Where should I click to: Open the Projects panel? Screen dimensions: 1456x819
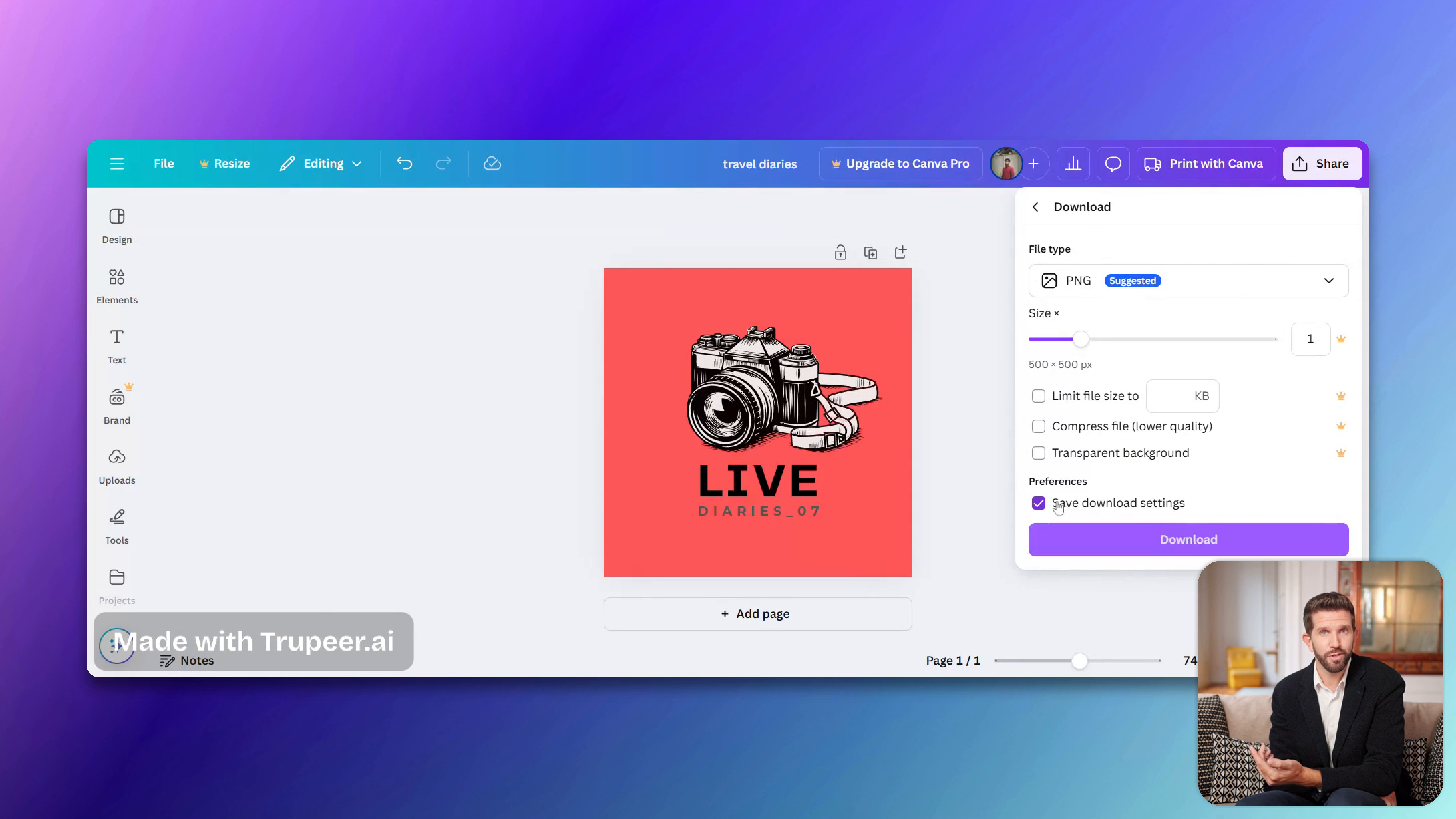(x=116, y=585)
